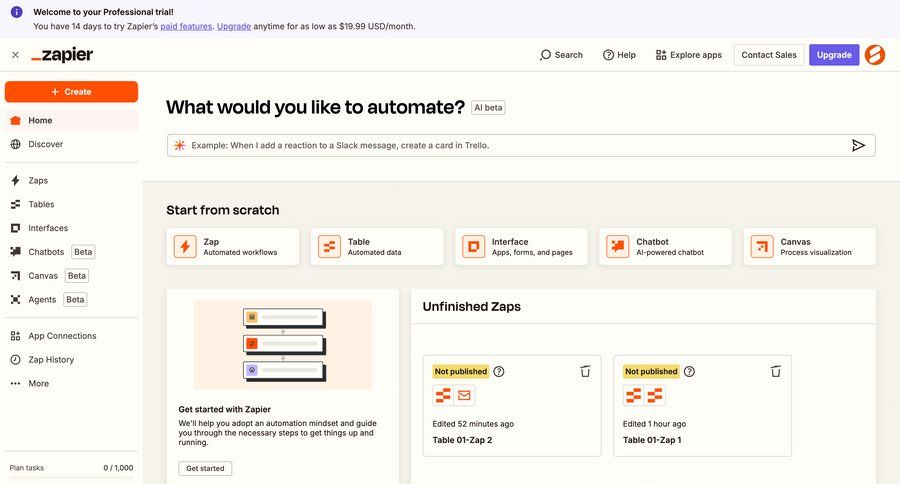Create a Chatbot from scratch card

point(665,247)
